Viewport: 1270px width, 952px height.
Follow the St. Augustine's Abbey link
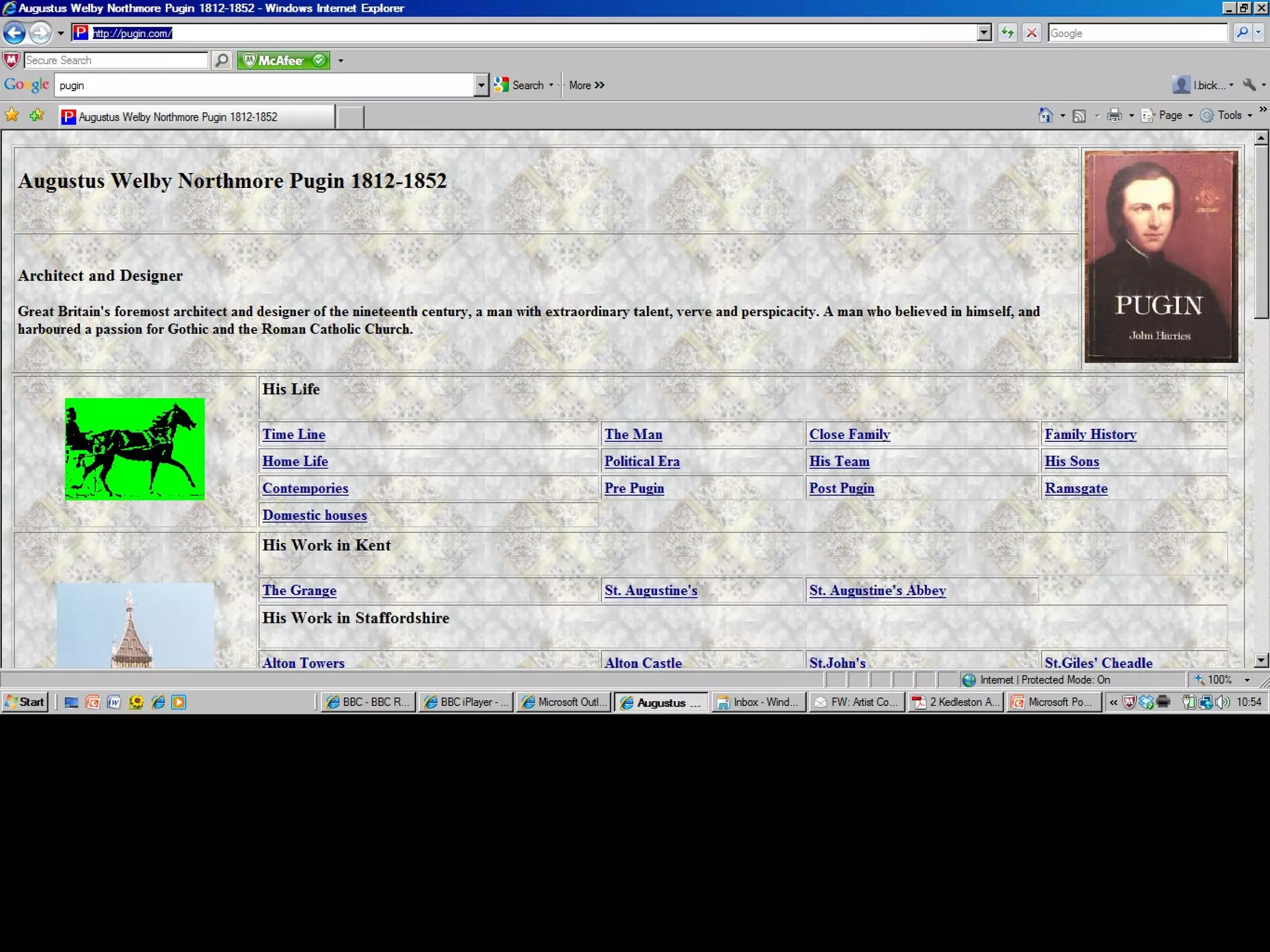(x=877, y=591)
